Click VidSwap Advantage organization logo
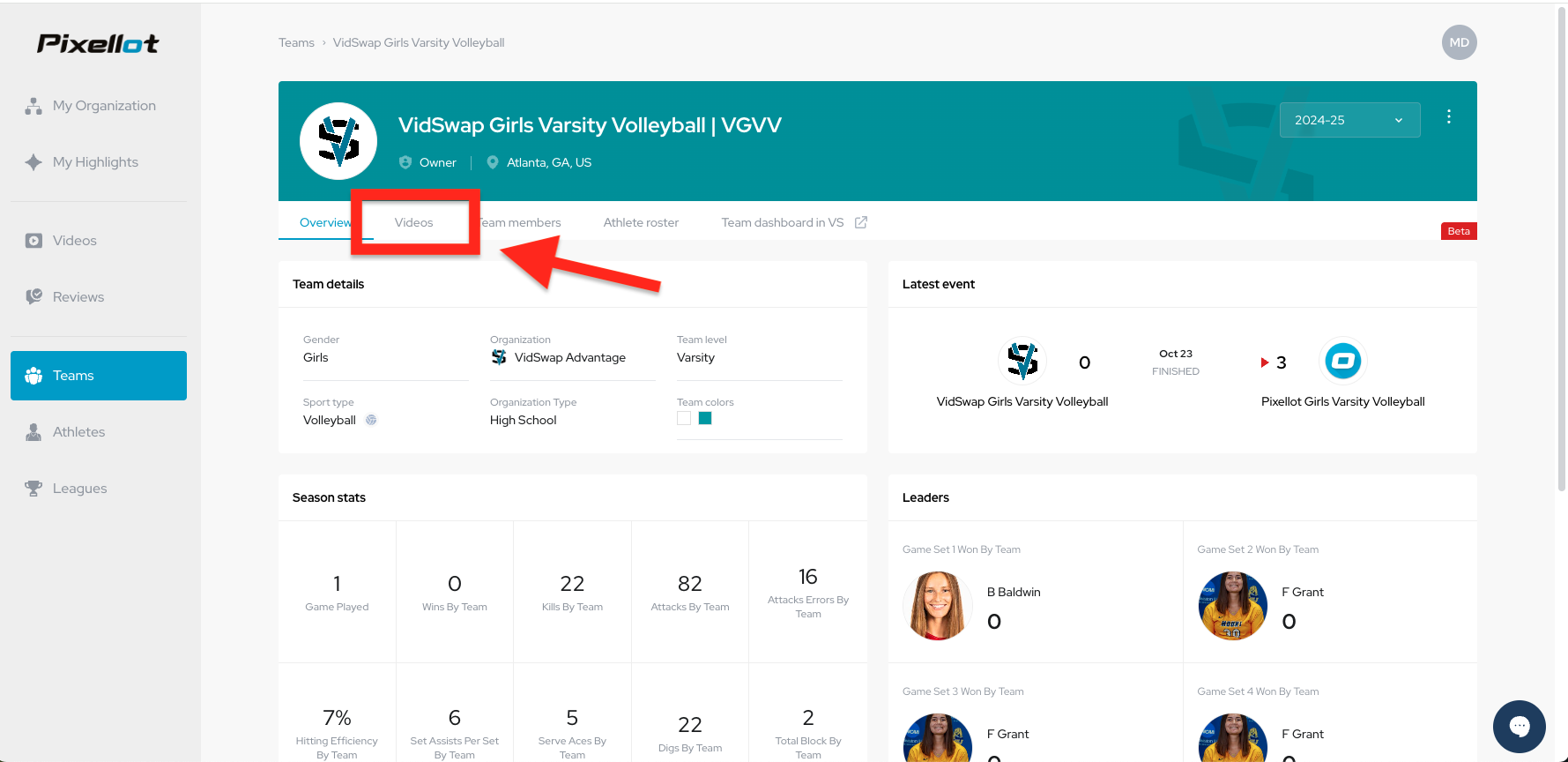 point(499,357)
